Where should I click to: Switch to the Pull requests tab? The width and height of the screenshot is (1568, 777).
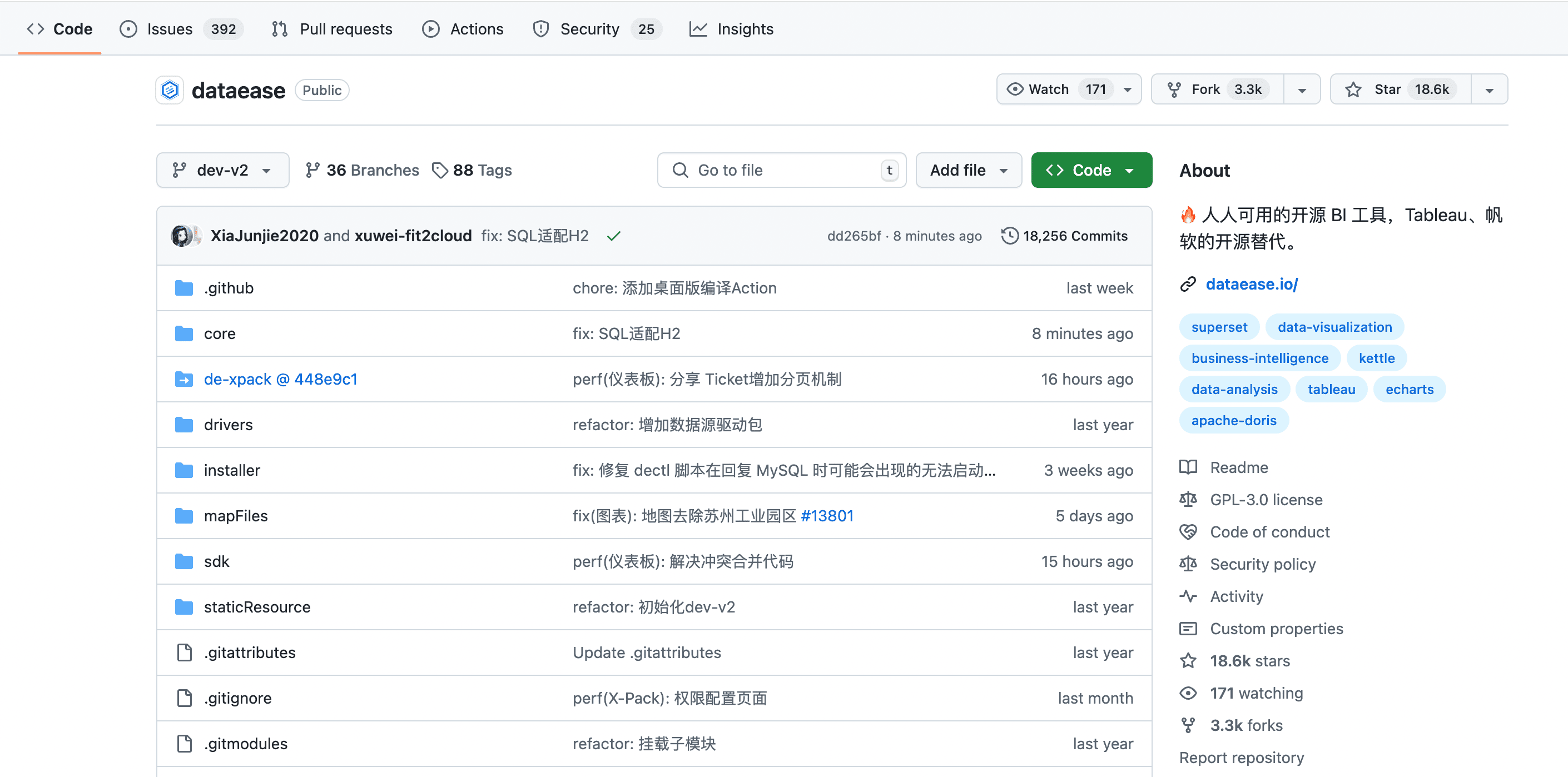[x=346, y=28]
